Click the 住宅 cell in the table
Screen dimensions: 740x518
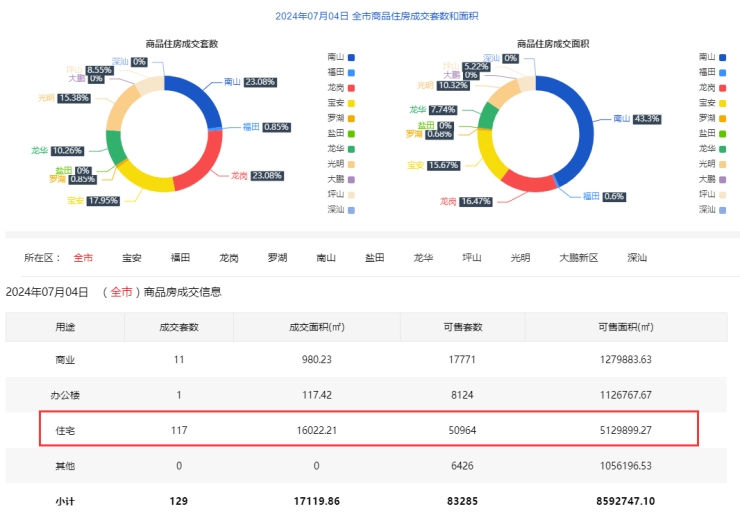point(64,429)
